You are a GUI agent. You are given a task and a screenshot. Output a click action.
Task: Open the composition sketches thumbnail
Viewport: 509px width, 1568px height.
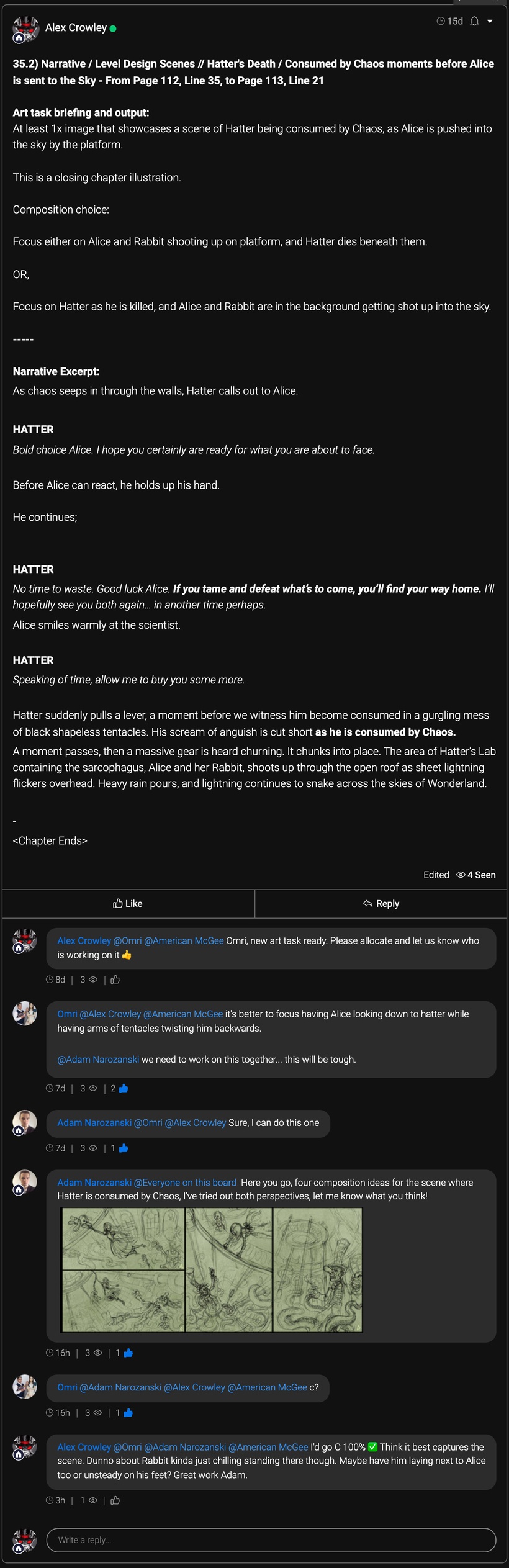point(212,1269)
